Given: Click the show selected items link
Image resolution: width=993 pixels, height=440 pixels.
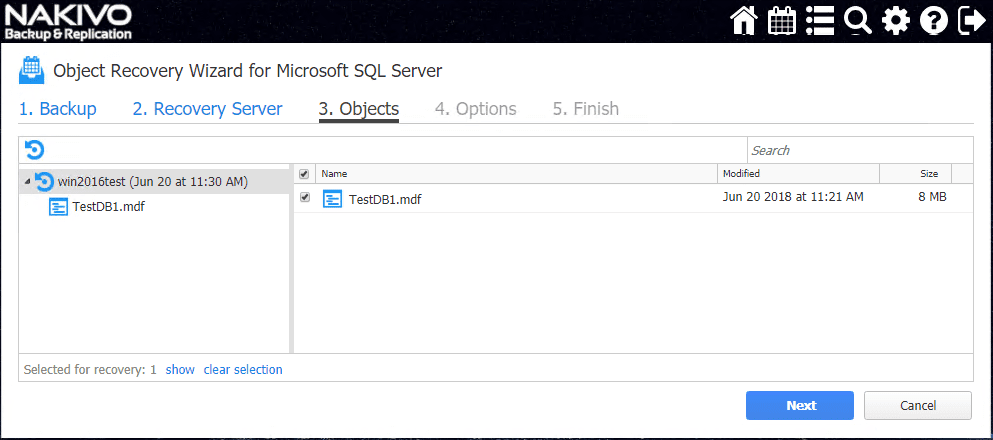Looking at the screenshot, I should [x=180, y=370].
